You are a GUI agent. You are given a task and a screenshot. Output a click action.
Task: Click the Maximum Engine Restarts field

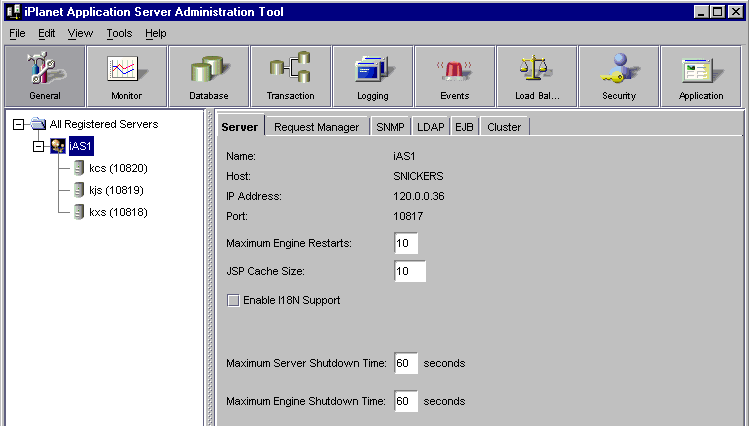coord(406,243)
